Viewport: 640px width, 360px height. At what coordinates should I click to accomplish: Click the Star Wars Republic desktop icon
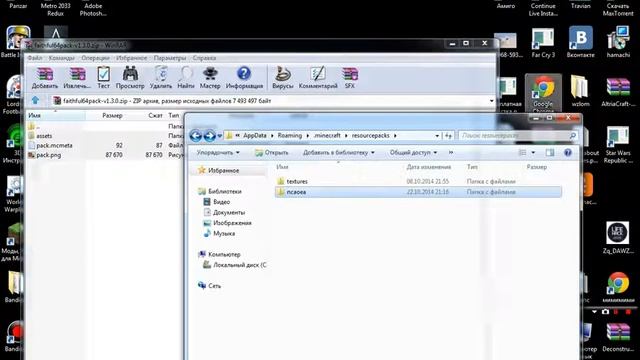pos(618,144)
